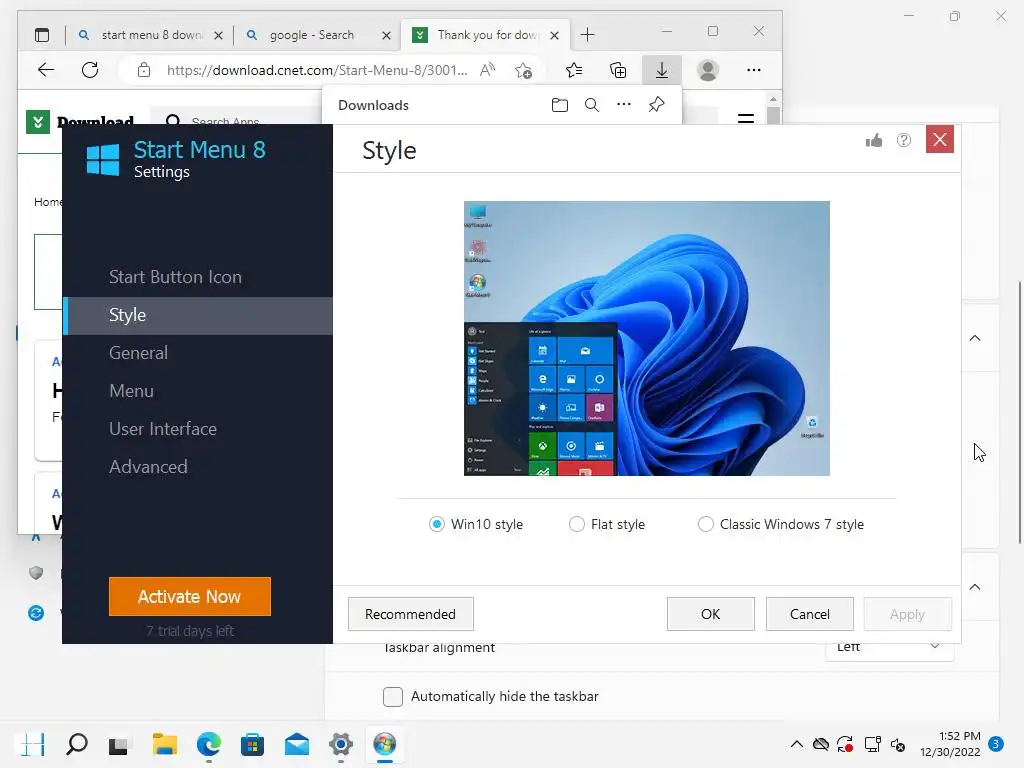This screenshot has width=1024, height=768.
Task: Refresh the Edge page
Action: tap(90, 70)
